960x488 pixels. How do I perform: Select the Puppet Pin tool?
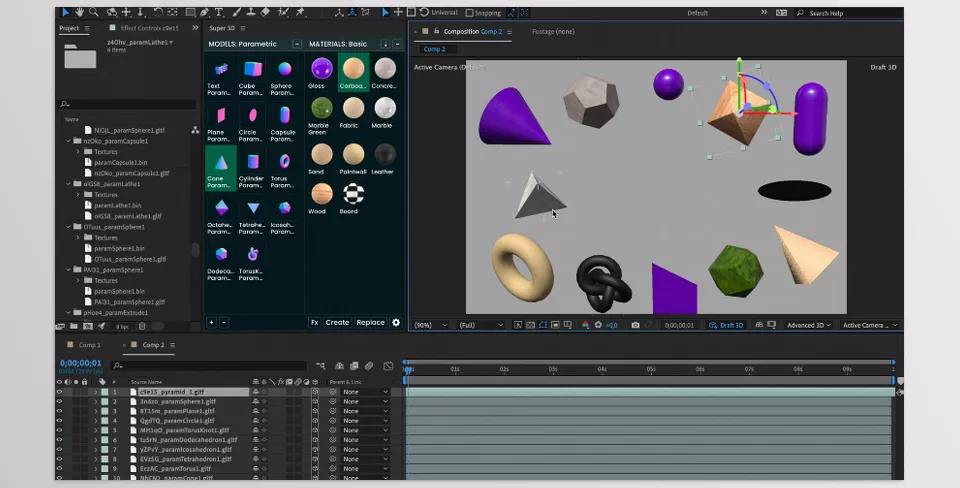[x=301, y=12]
